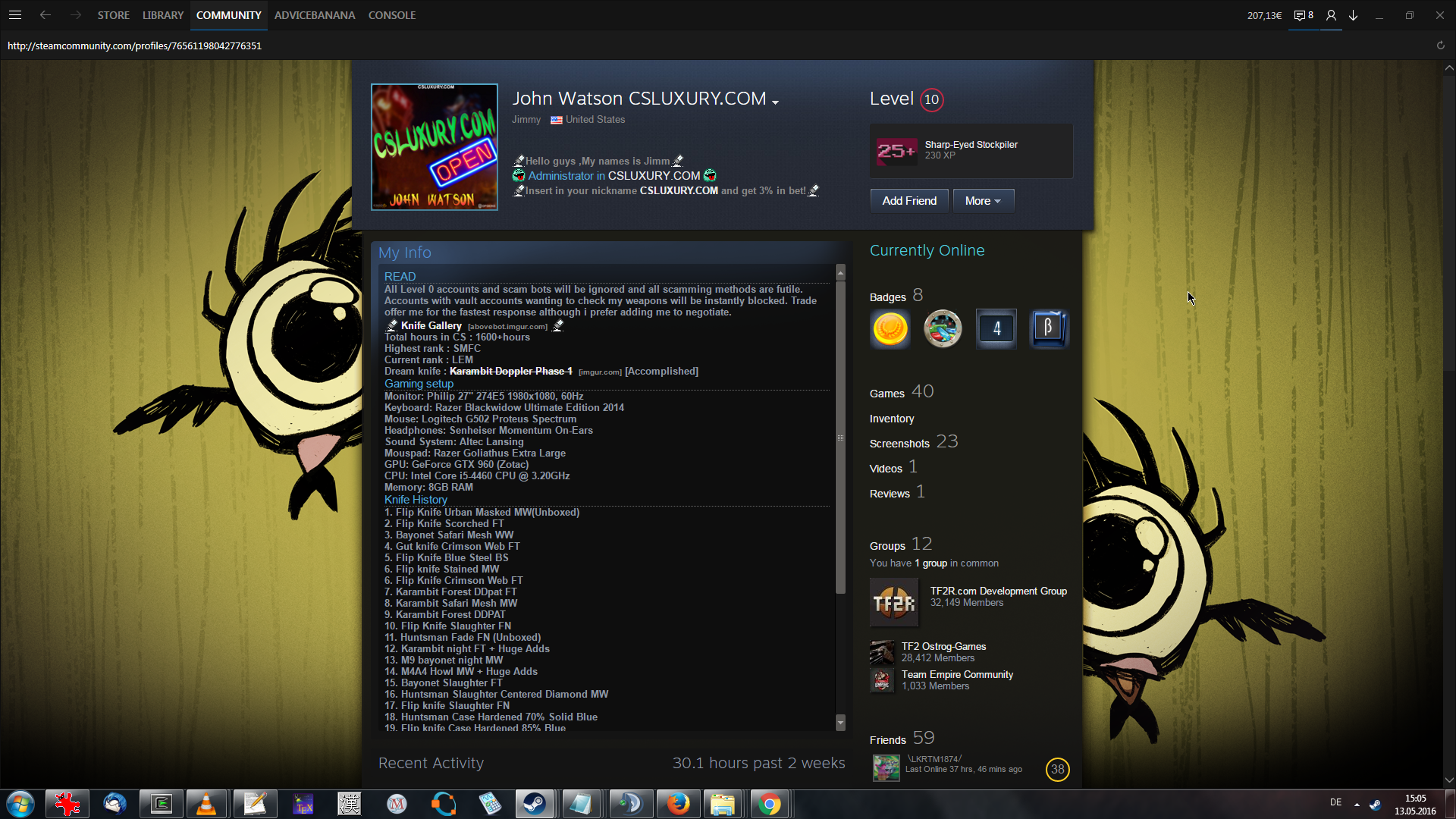Click the user account profile icon

click(x=1331, y=15)
